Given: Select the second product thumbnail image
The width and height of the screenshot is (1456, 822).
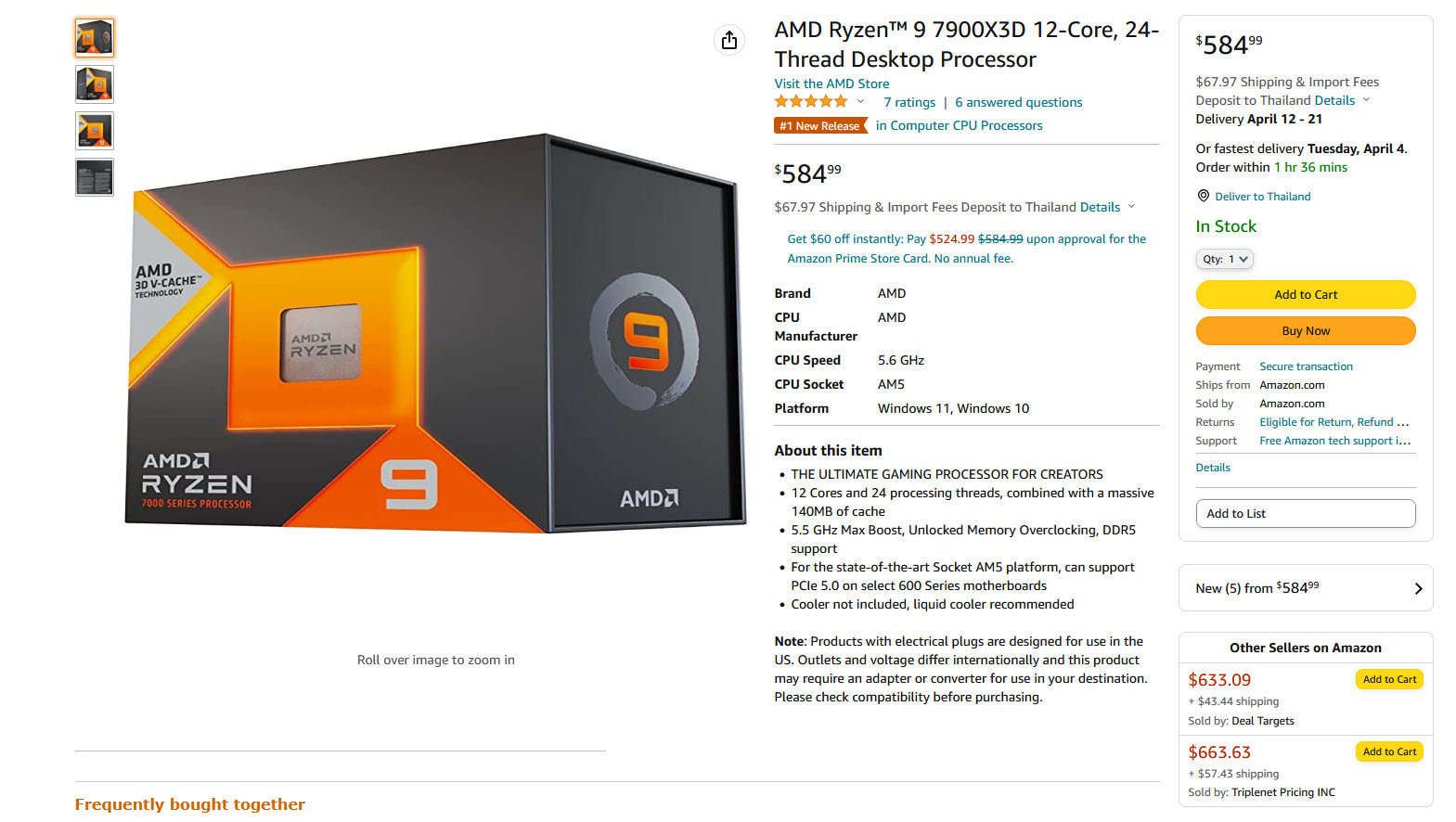Looking at the screenshot, I should click(95, 84).
